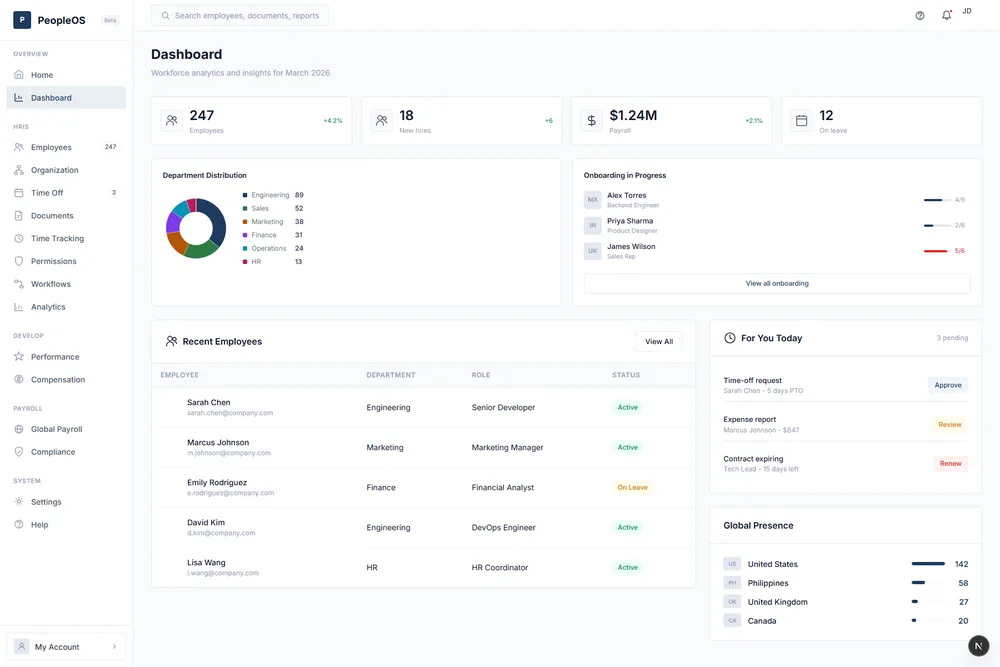Click Priya Sharma in the onboarding list

(x=630, y=221)
